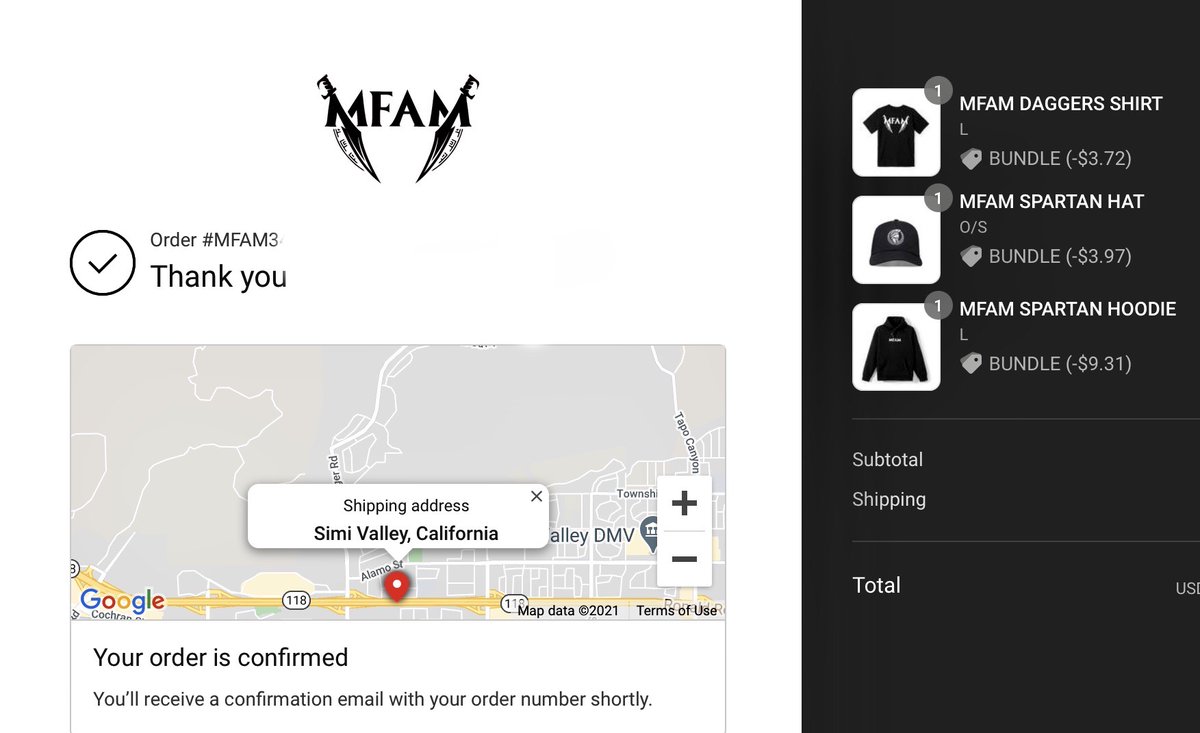Click the 118 highway shield on the map
This screenshot has width=1200, height=733.
click(297, 600)
